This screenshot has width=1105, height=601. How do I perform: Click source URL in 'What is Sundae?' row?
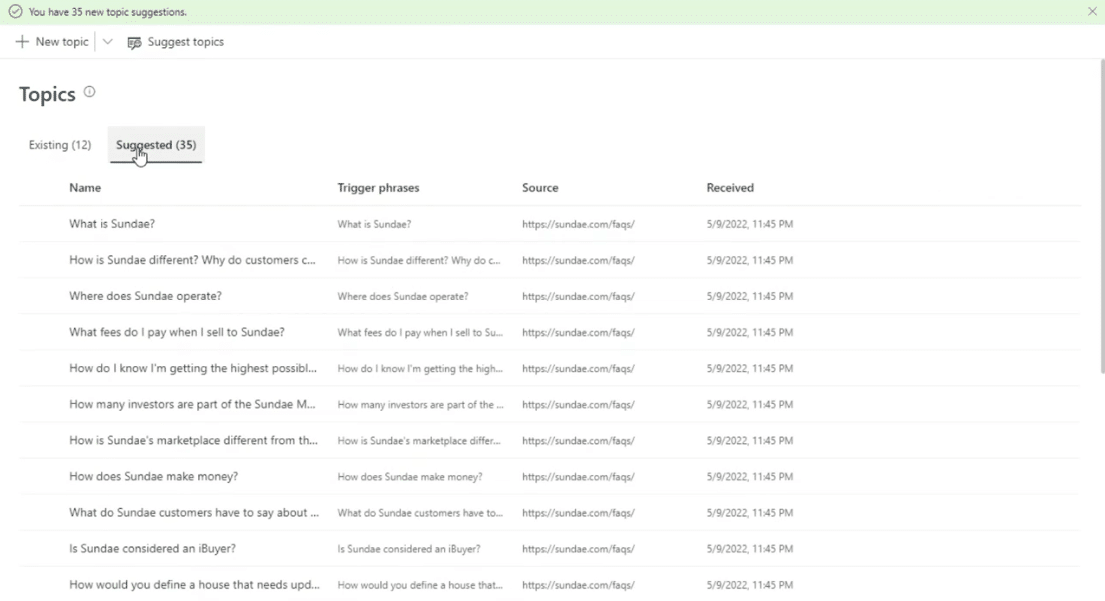[578, 224]
